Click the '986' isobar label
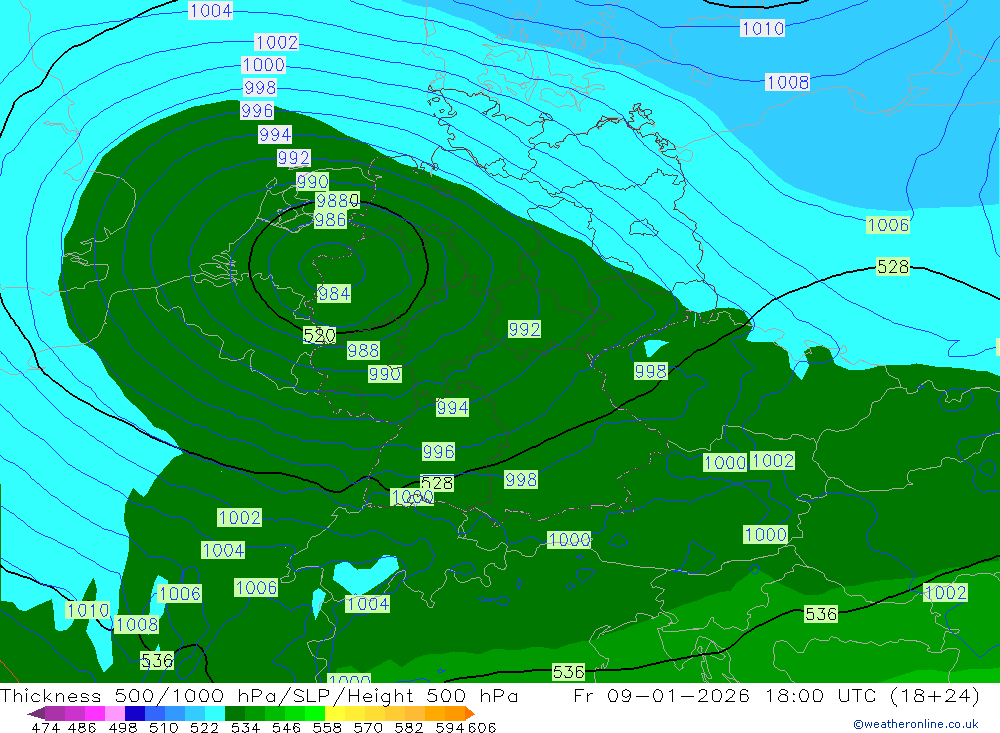The width and height of the screenshot is (1000, 733). [x=330, y=220]
